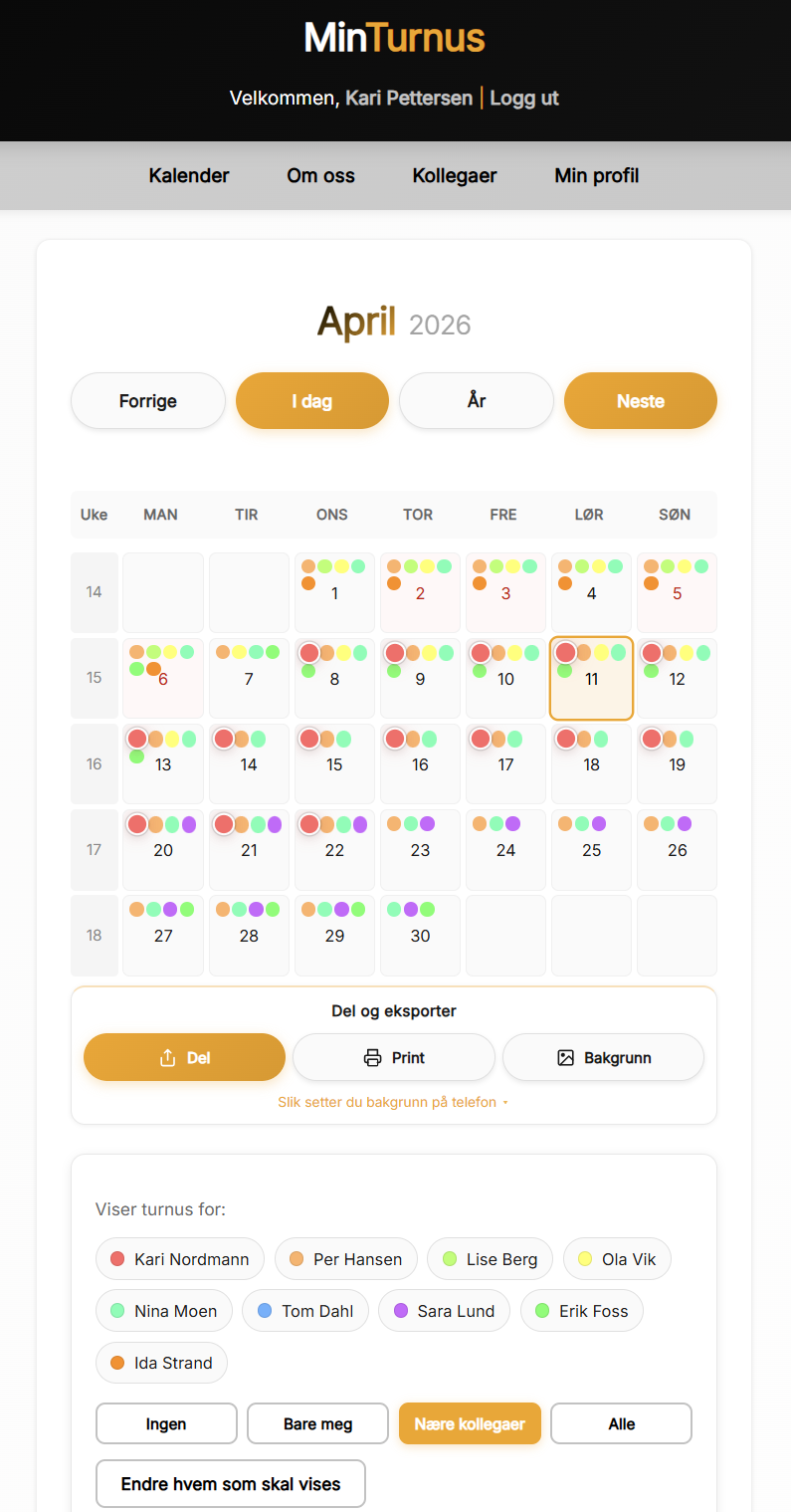Click the dark orange dot on April 1
This screenshot has width=791, height=1512.
pyautogui.click(x=308, y=583)
